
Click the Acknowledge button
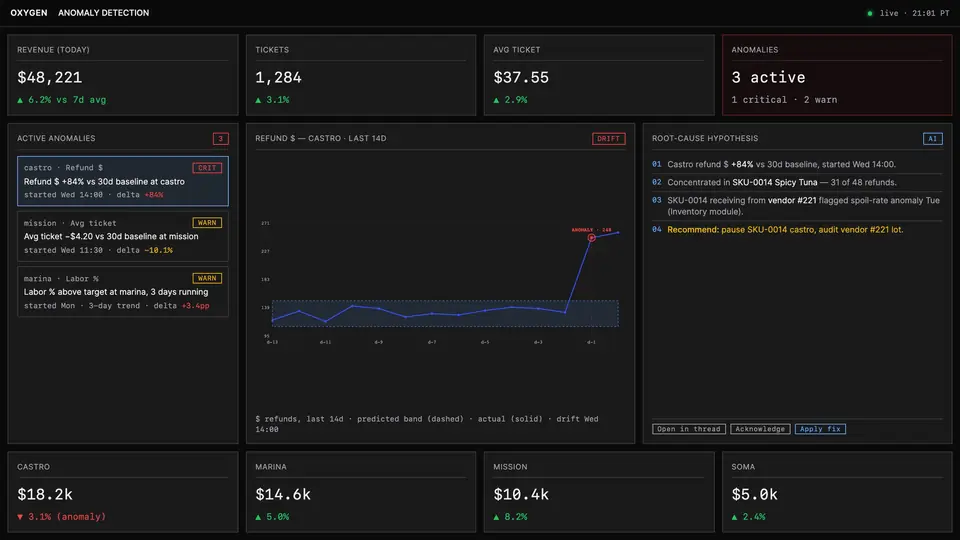point(760,429)
